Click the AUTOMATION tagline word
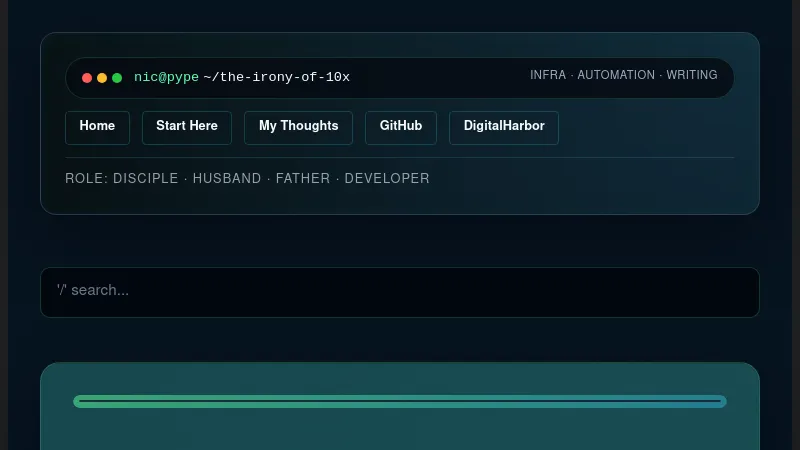 click(616, 75)
